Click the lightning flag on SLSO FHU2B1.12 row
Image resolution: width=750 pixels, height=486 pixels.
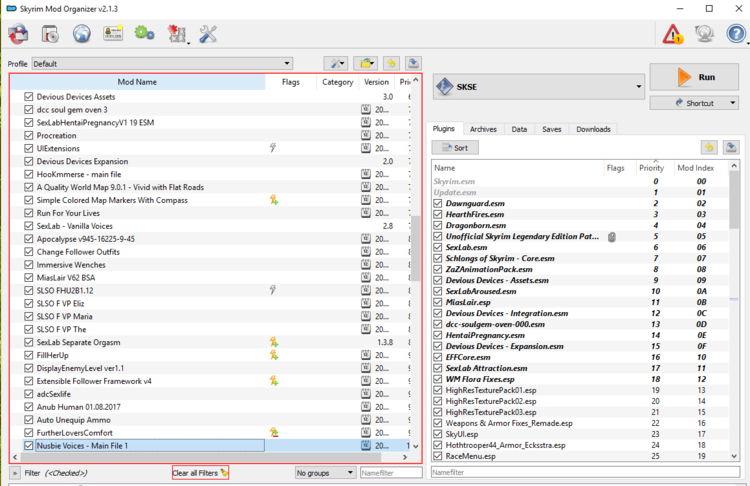point(273,290)
